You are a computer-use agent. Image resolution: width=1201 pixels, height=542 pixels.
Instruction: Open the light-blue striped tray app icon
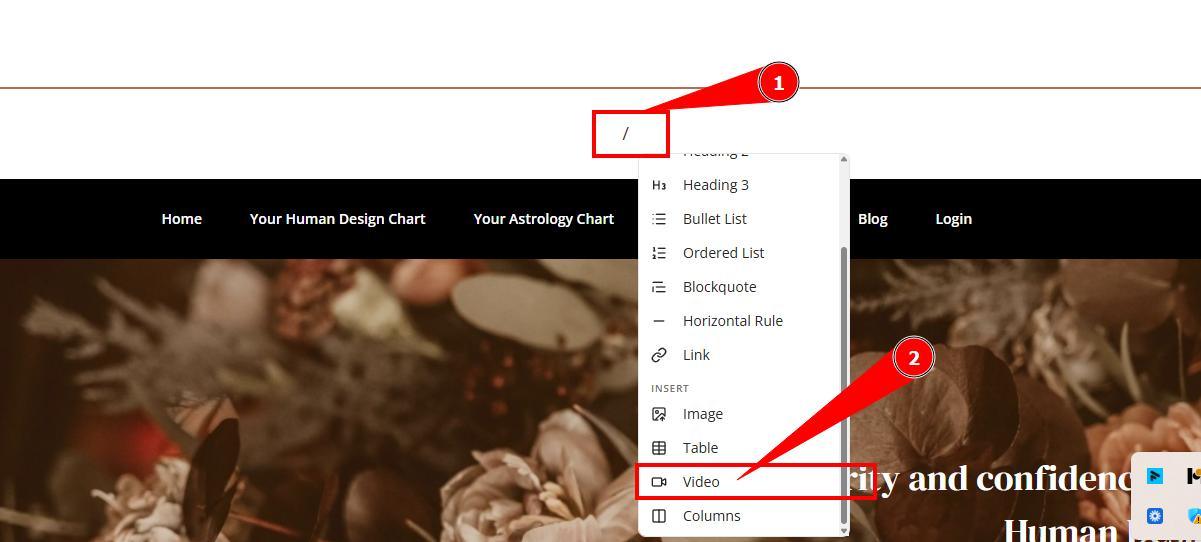[1155, 476]
